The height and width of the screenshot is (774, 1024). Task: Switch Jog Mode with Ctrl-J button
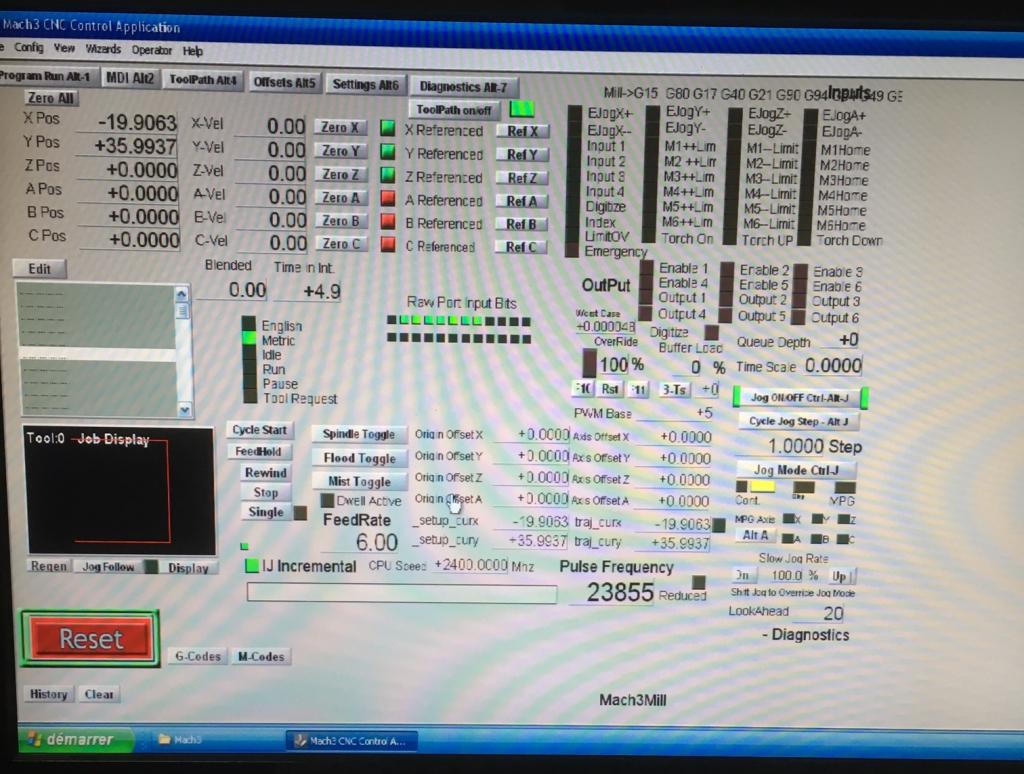[x=796, y=470]
